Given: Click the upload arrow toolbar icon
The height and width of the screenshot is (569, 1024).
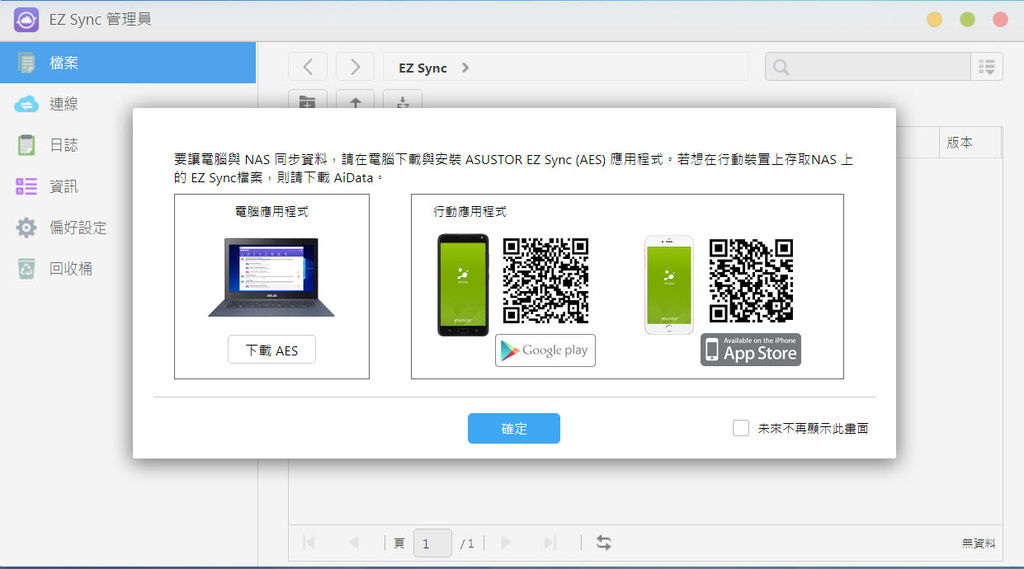Looking at the screenshot, I should (x=355, y=100).
